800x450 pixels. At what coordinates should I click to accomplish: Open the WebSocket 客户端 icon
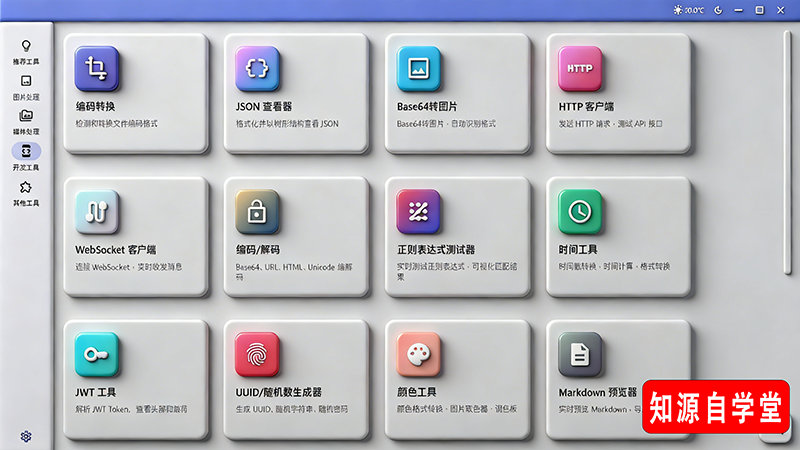pyautogui.click(x=96, y=212)
